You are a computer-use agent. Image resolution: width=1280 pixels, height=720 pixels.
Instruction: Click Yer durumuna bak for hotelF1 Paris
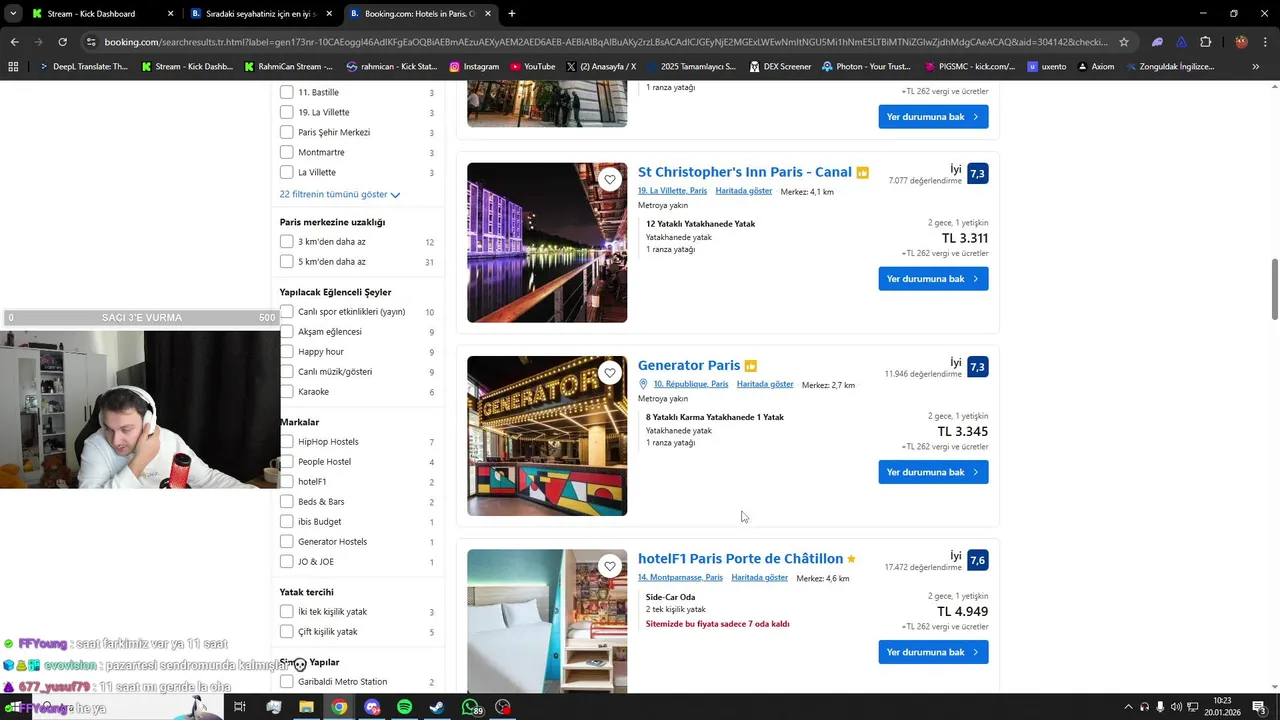coord(933,652)
